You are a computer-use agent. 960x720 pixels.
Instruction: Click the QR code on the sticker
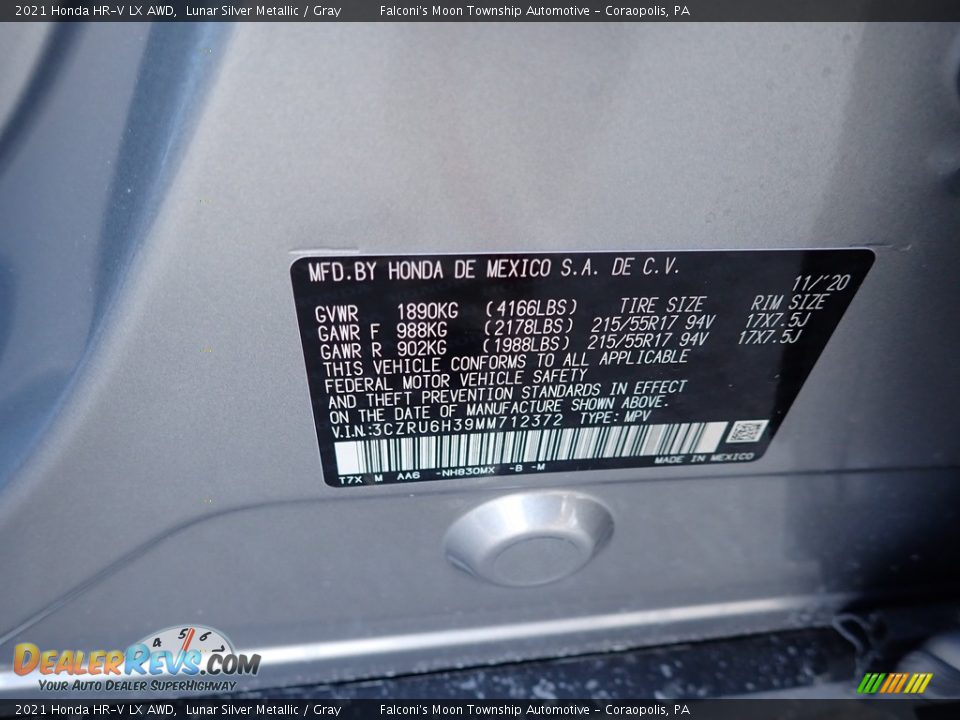[x=746, y=432]
